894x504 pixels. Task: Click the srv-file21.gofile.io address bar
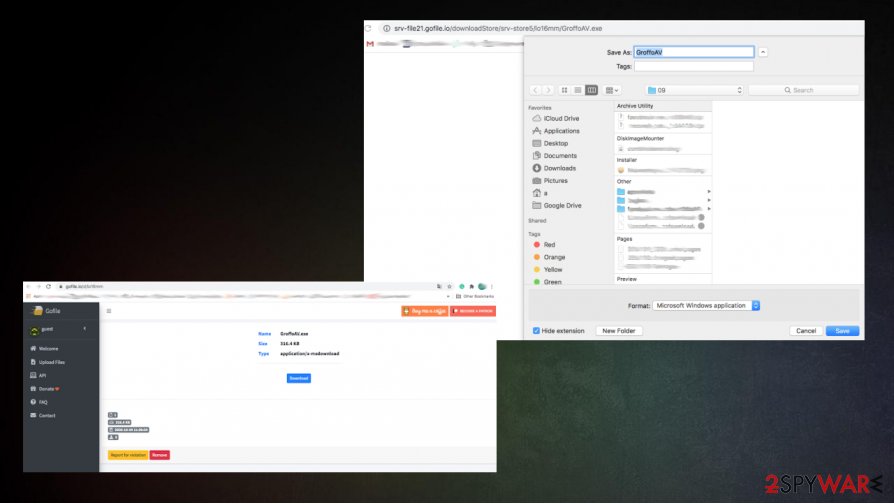coord(498,28)
